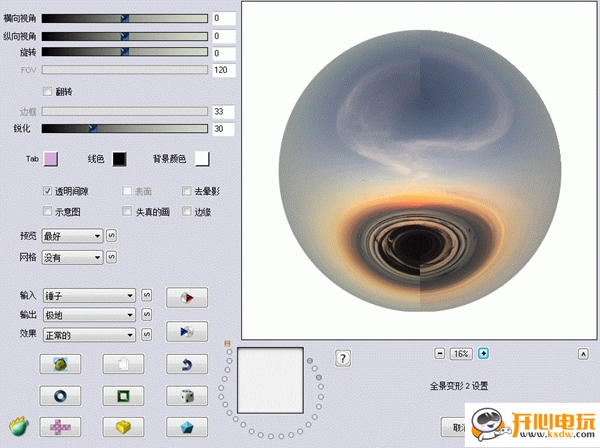Click the 横向视角 value field
The width and height of the screenshot is (600, 448).
click(x=223, y=18)
